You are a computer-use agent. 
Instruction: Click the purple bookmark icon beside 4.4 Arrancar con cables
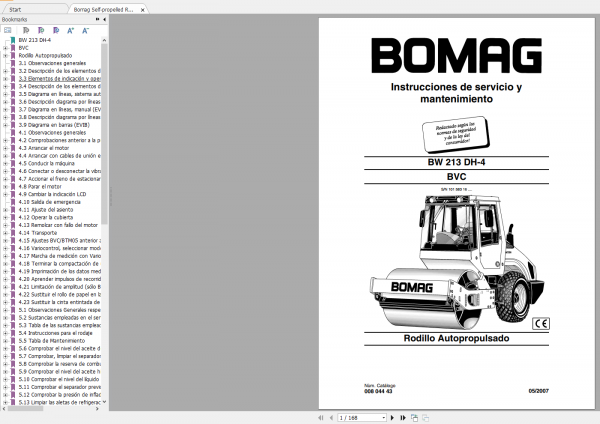pyautogui.click(x=13, y=156)
